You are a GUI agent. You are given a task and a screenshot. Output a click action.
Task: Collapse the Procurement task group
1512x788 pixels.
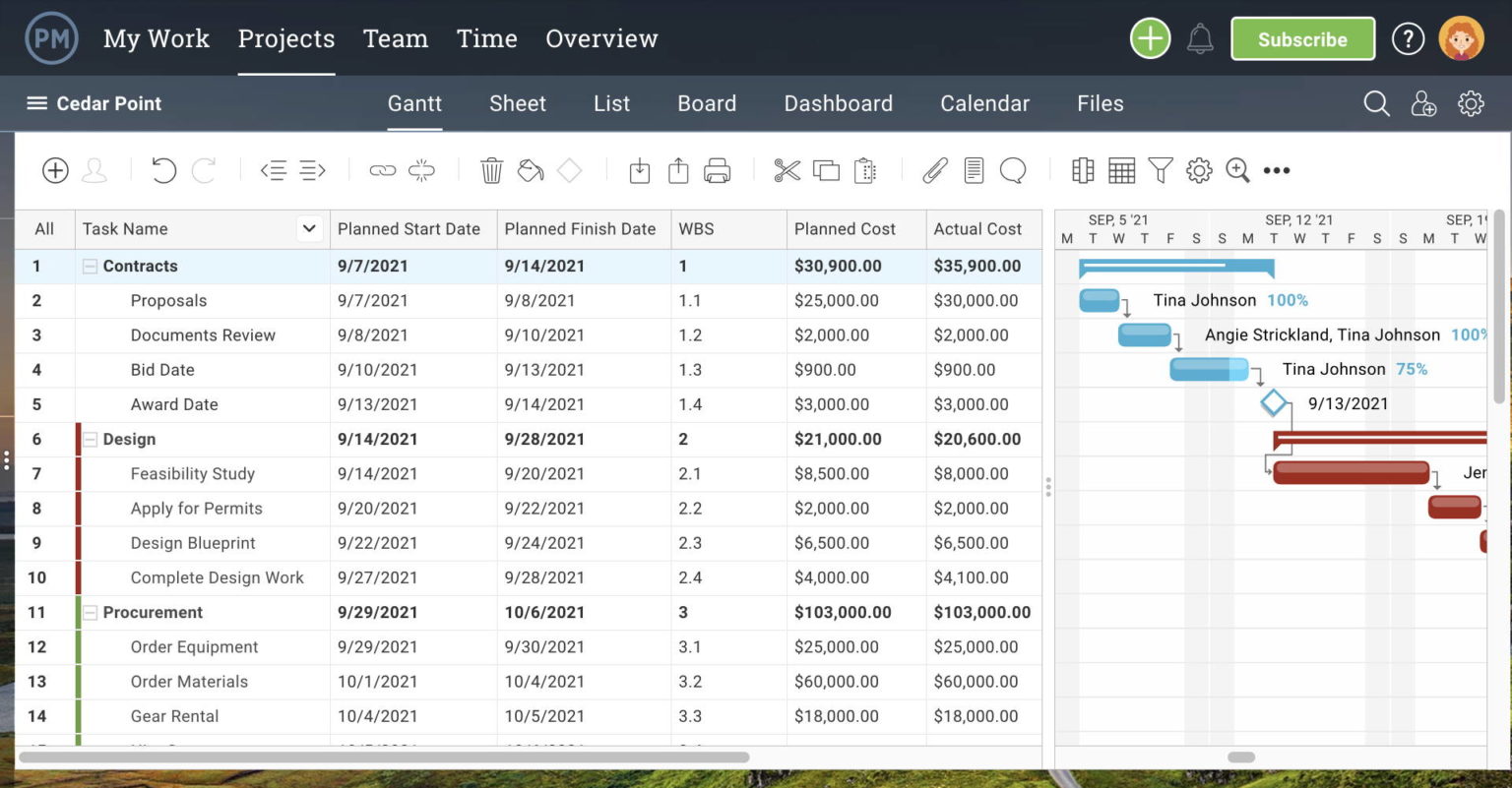[x=90, y=613]
